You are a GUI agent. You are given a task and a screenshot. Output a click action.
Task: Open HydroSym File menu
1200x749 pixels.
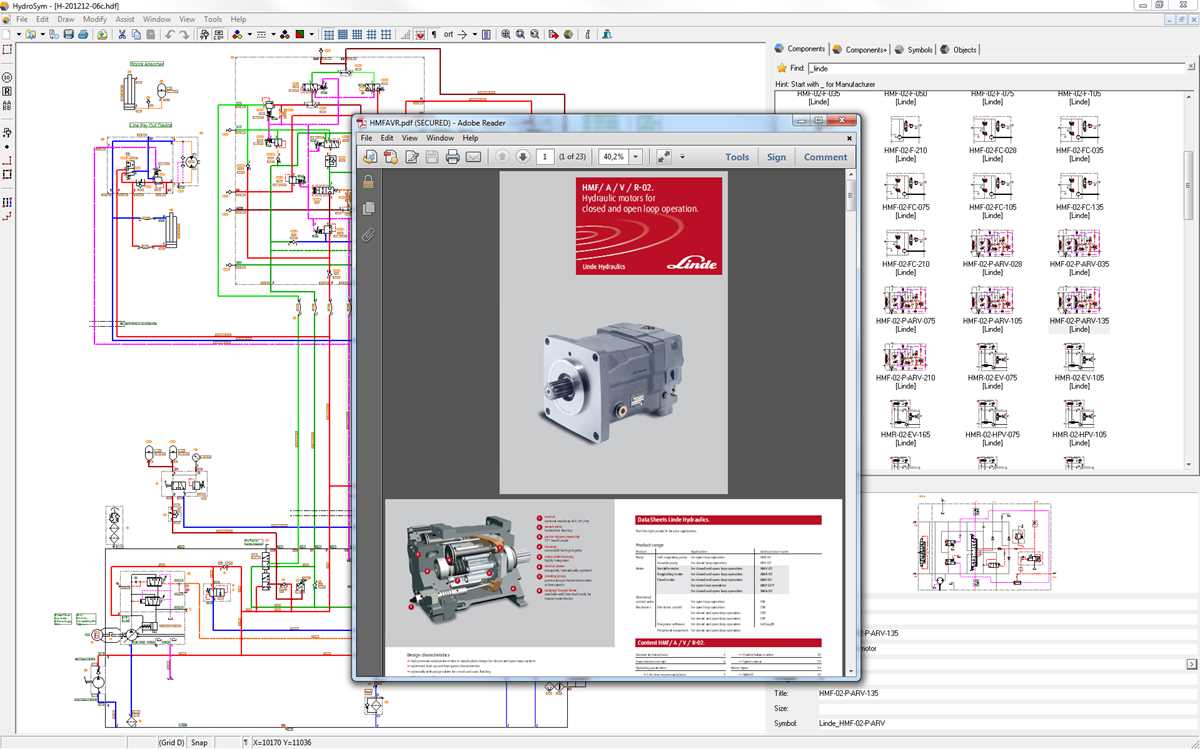[21, 19]
